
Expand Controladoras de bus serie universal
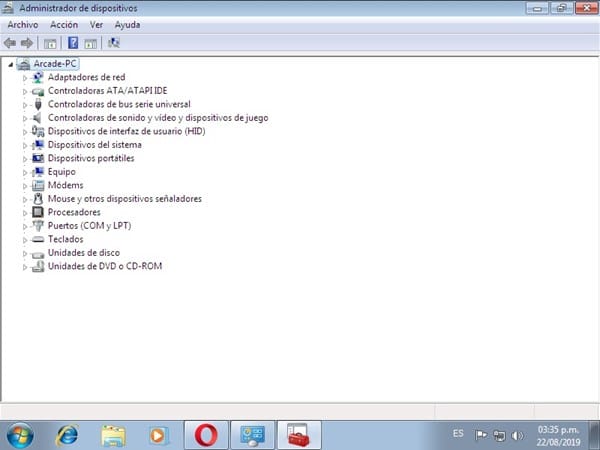25,105
